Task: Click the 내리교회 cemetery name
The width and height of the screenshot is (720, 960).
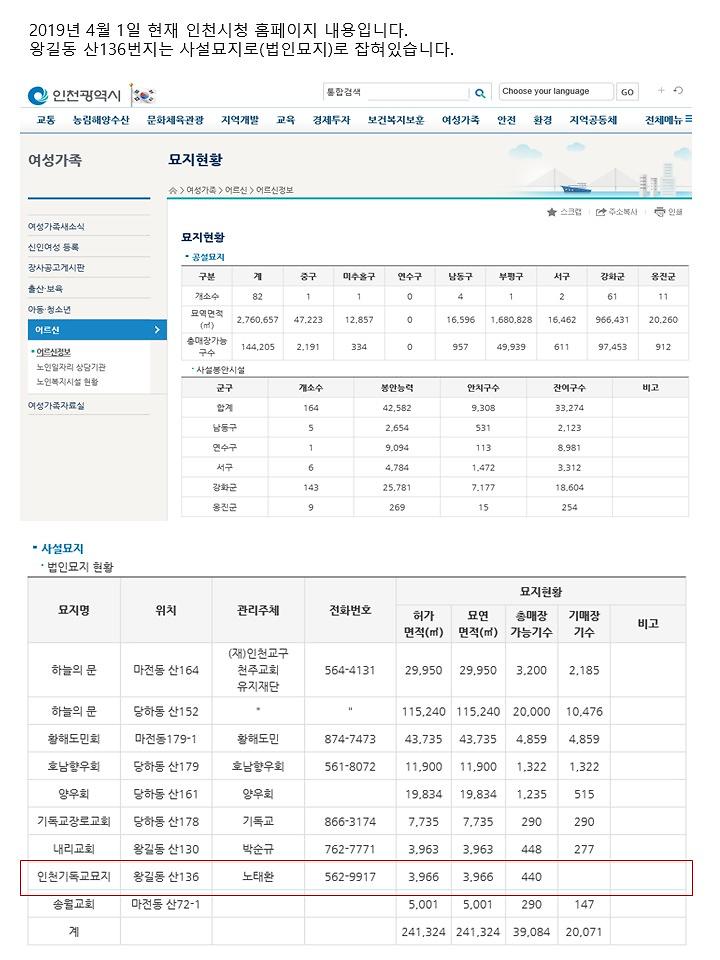Action: tap(74, 850)
